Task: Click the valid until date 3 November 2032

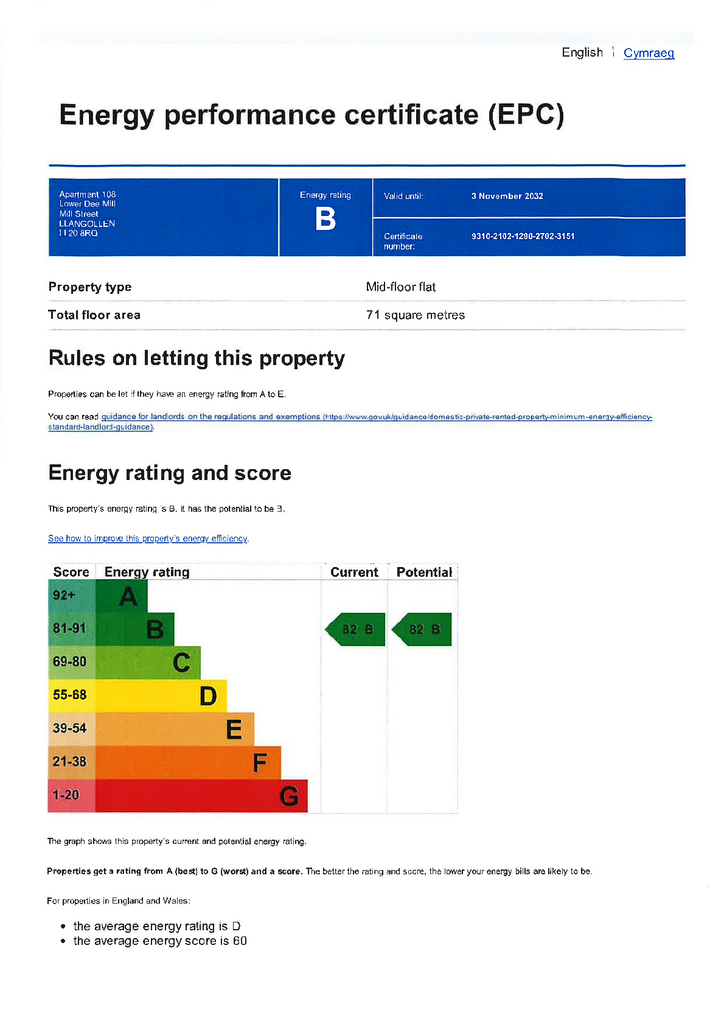Action: click(507, 196)
